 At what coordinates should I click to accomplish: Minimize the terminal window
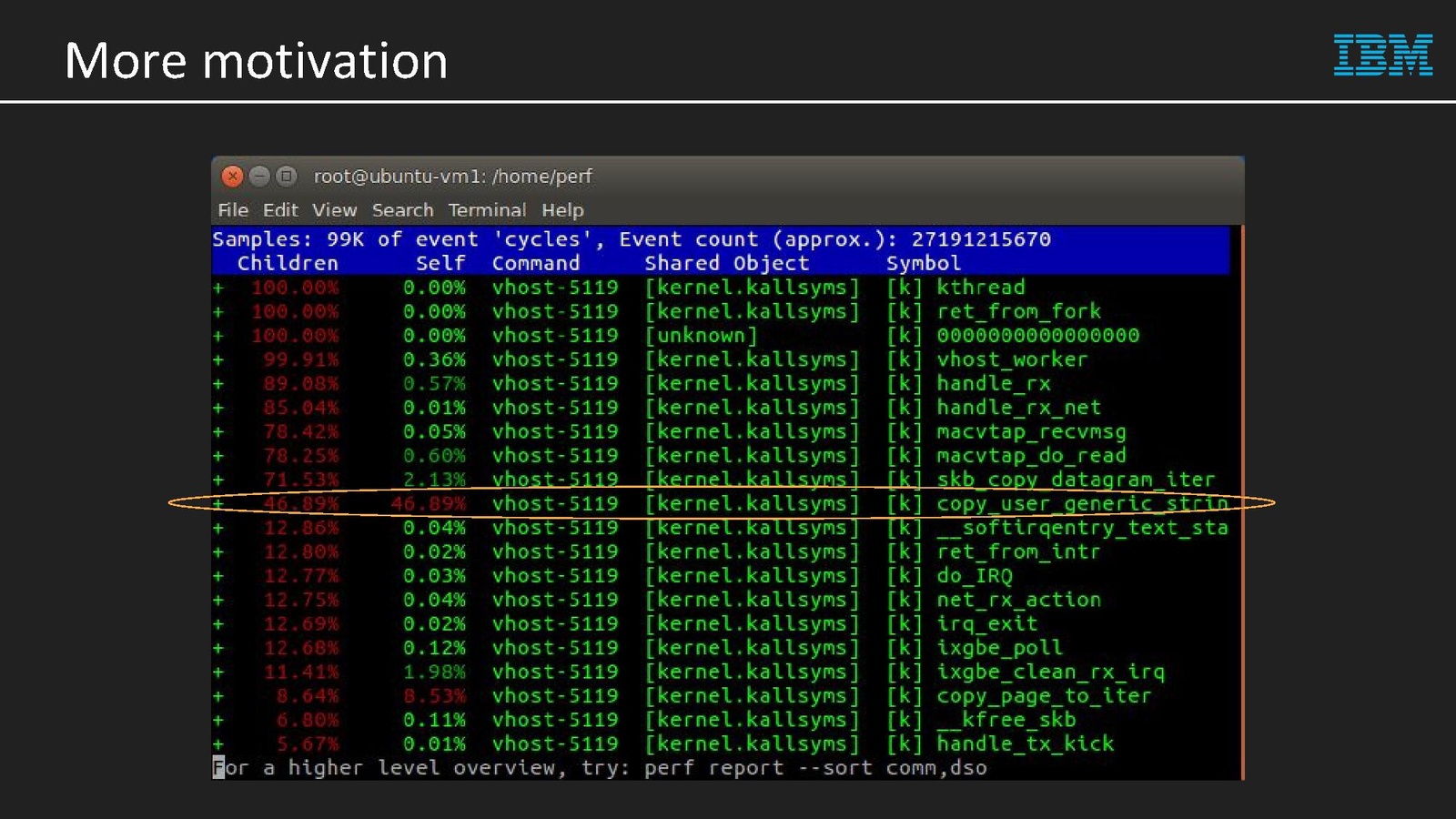click(259, 176)
